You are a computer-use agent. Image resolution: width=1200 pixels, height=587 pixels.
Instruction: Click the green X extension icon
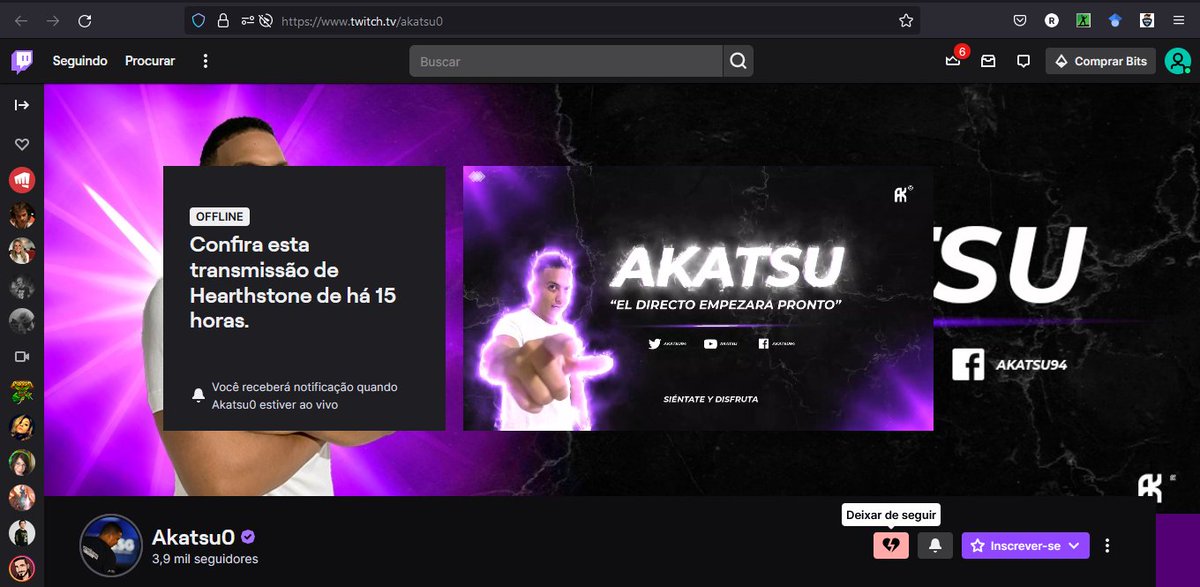pyautogui.click(x=1083, y=20)
